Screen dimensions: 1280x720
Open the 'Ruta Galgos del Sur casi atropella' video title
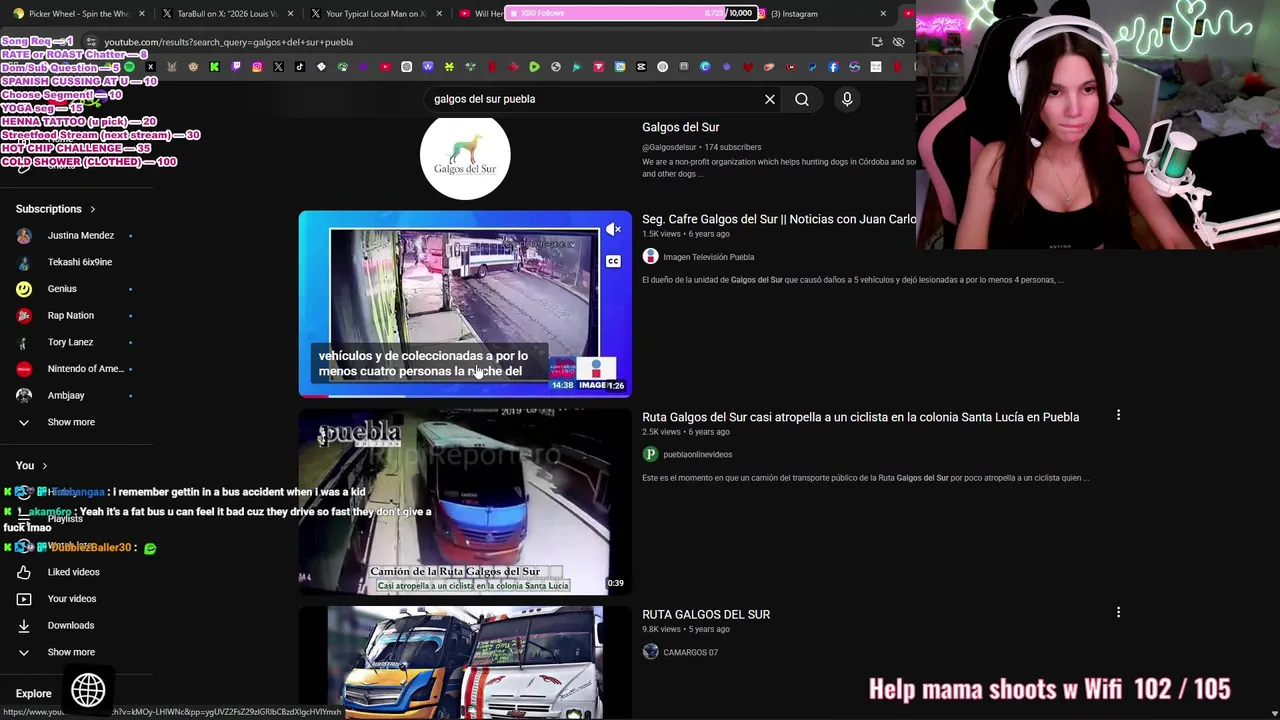click(860, 417)
